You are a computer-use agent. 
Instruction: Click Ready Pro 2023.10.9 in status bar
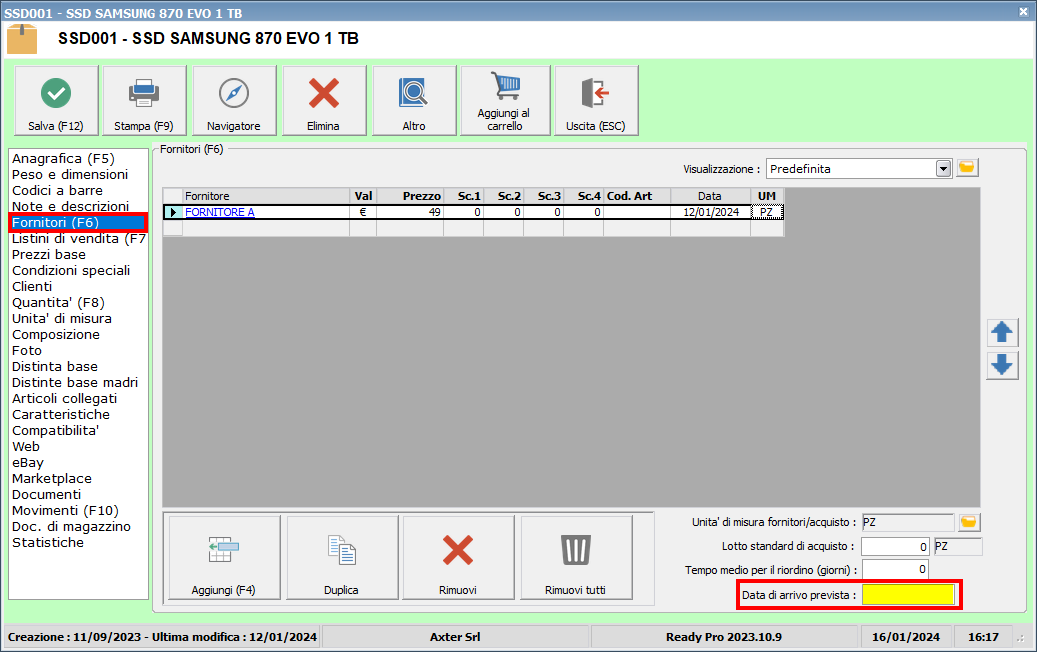pyautogui.click(x=724, y=637)
